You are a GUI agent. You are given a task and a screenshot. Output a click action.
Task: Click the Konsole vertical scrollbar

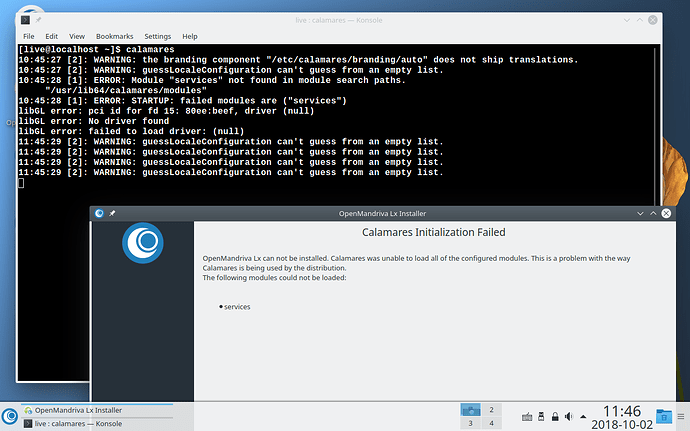656,125
